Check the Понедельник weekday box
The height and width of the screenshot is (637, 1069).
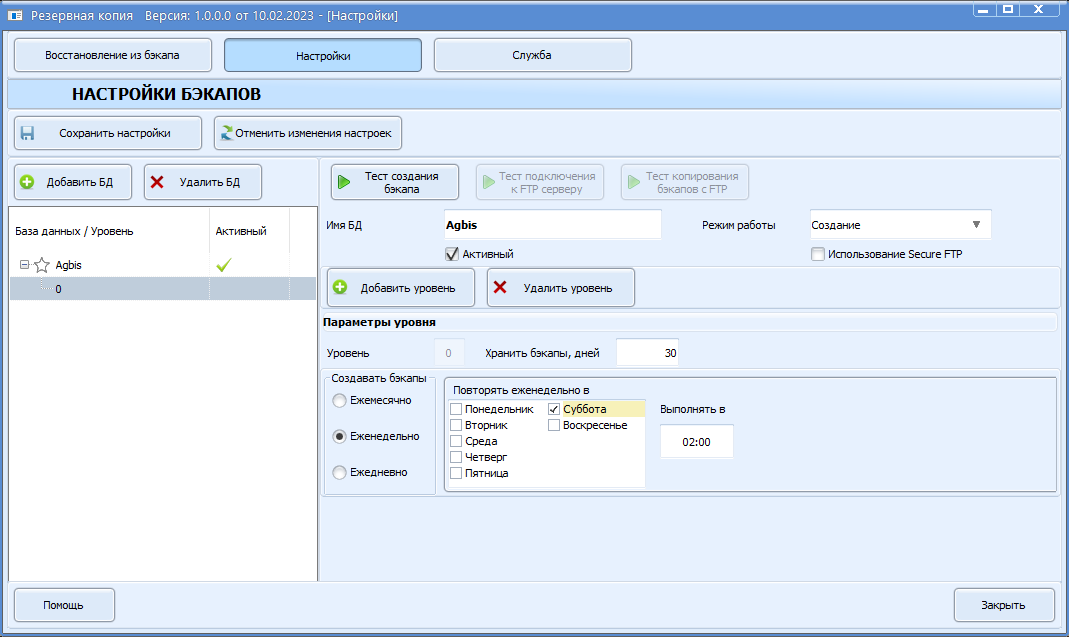coord(456,409)
